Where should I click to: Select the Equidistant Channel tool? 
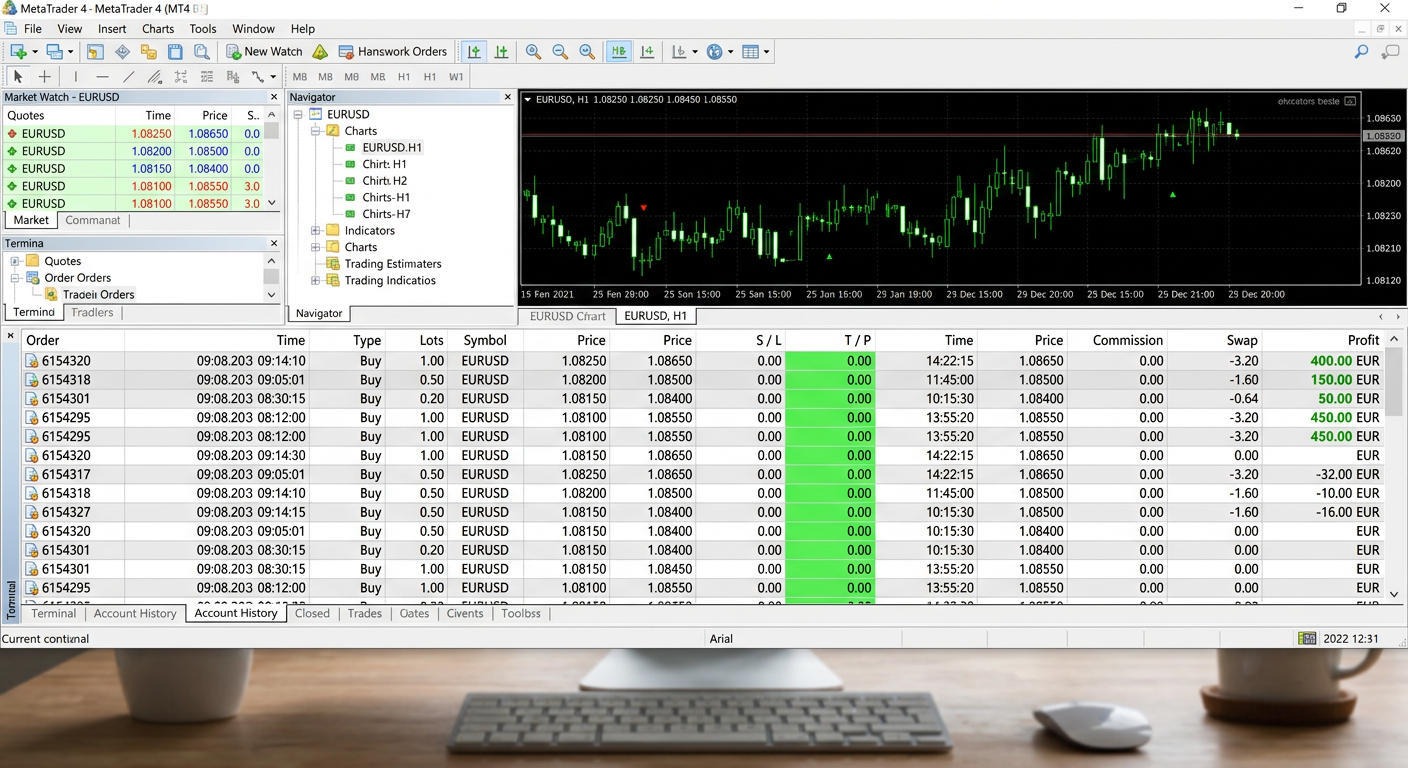(154, 76)
